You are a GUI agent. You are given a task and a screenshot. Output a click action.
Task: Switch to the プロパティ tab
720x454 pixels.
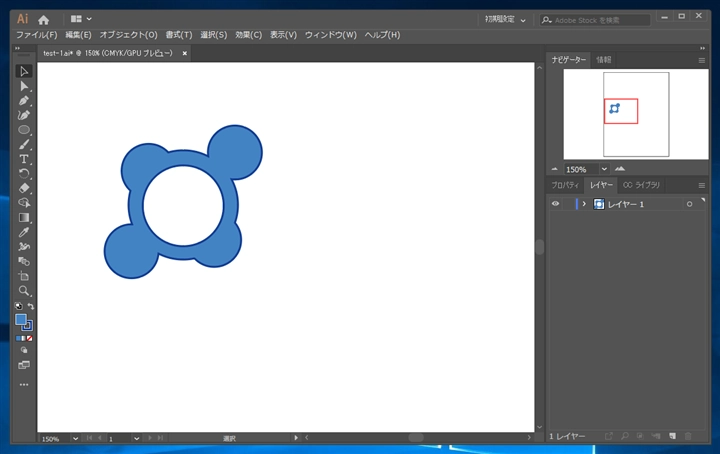point(565,185)
